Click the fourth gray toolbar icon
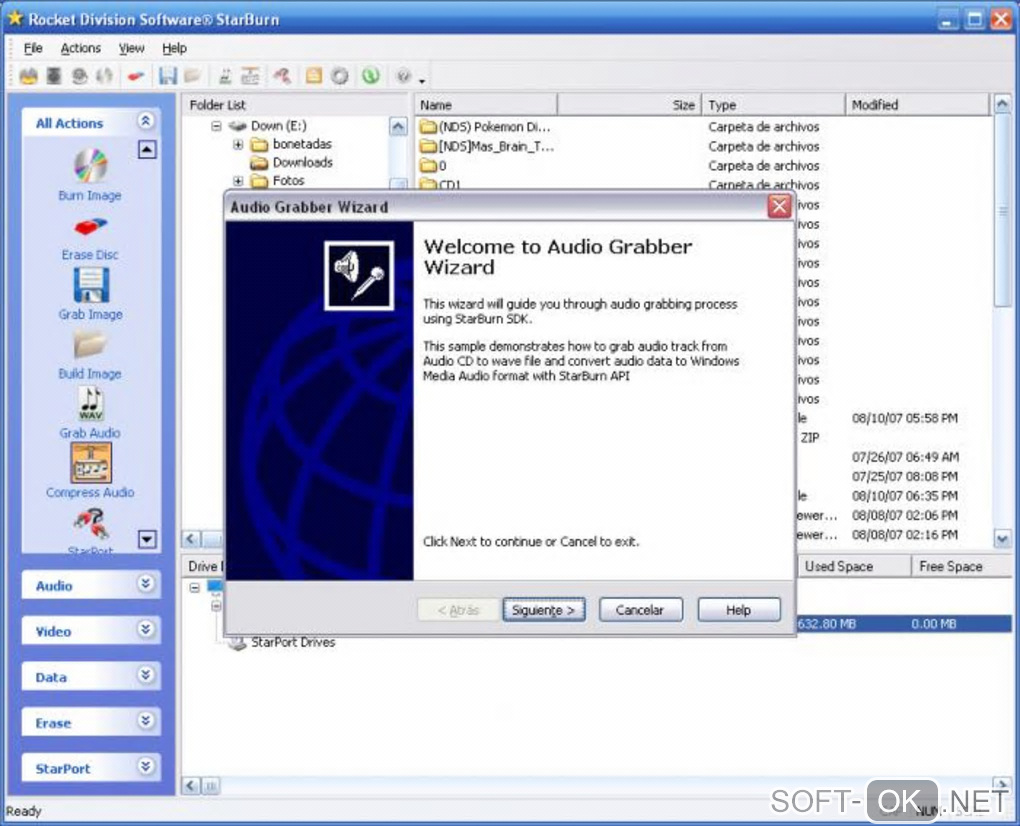 (x=105, y=76)
